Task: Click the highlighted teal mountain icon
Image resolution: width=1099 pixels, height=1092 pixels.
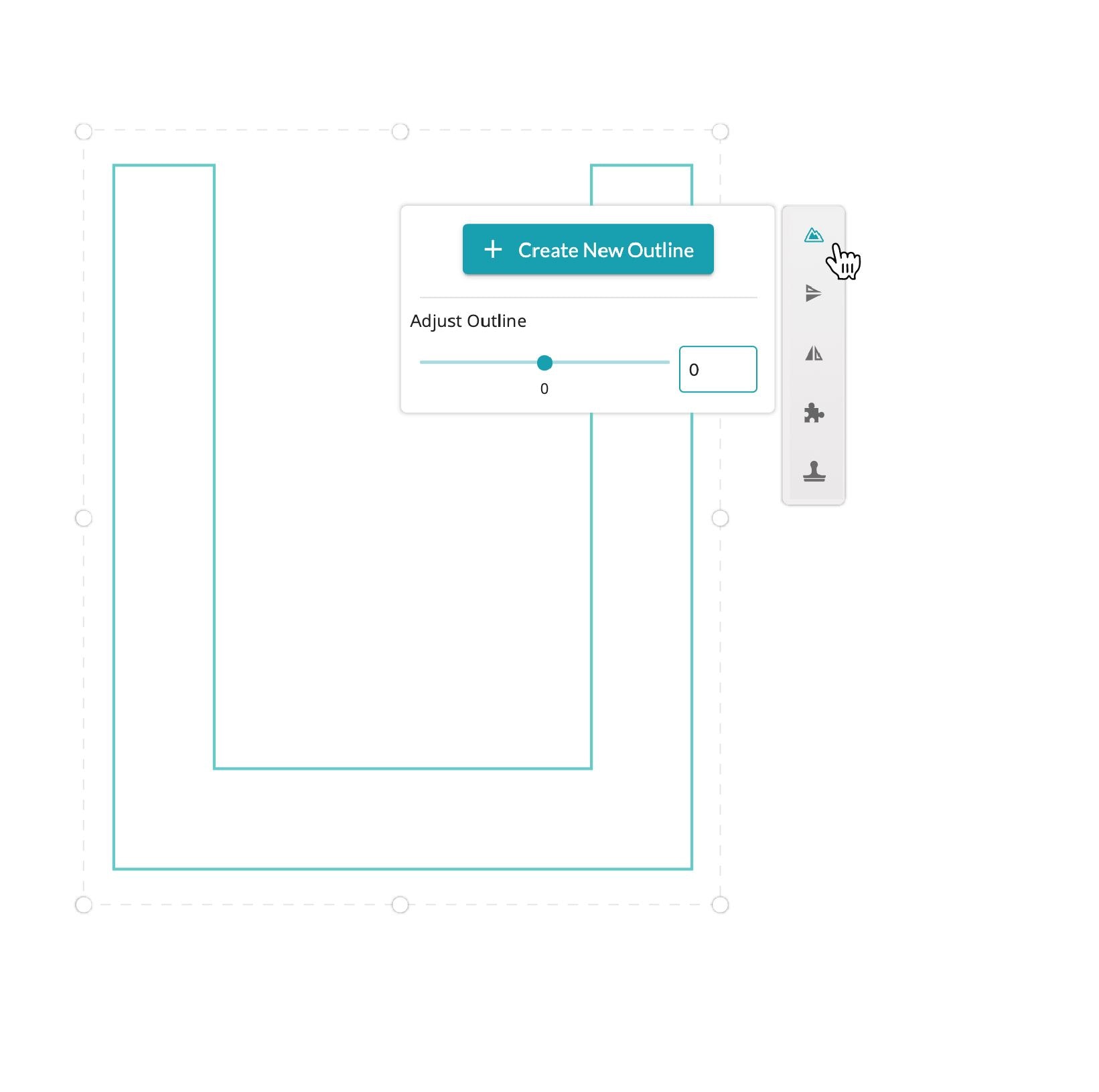Action: tap(812, 236)
